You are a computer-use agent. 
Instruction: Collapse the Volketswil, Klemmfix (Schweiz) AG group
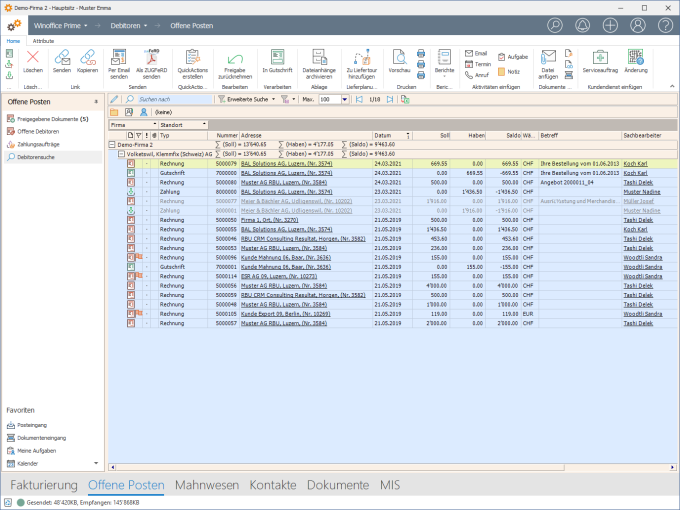click(x=121, y=154)
